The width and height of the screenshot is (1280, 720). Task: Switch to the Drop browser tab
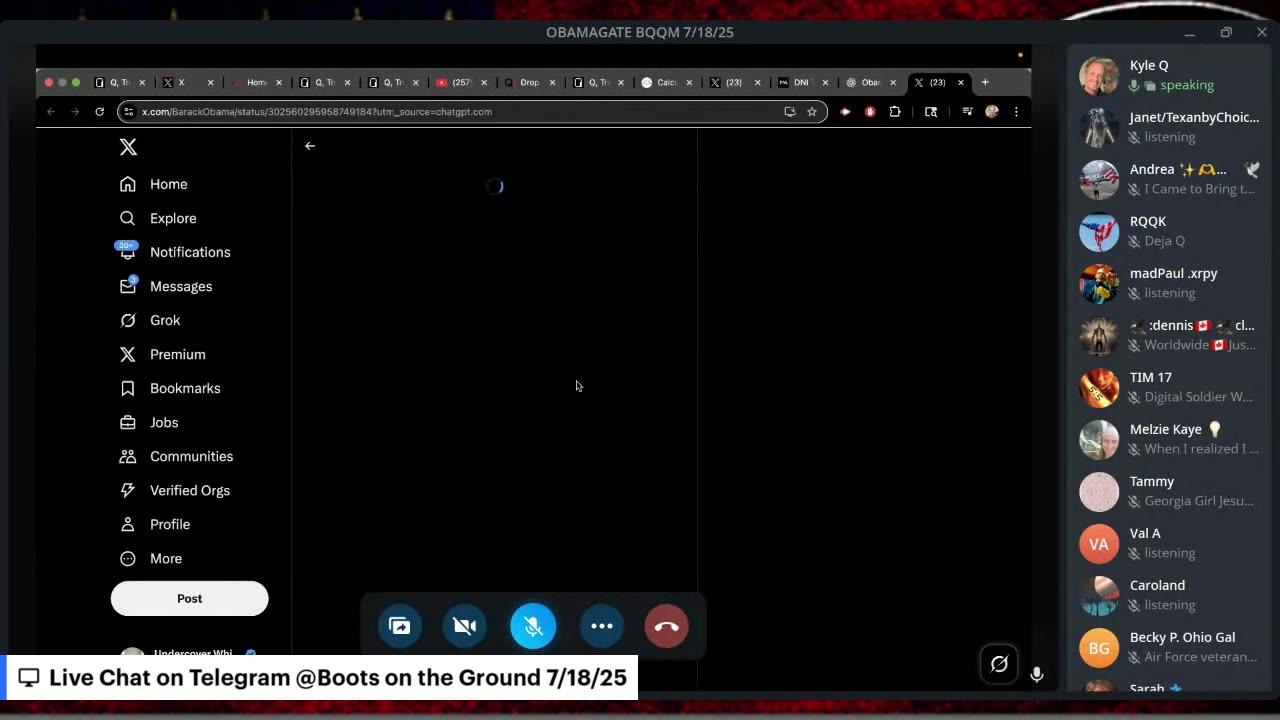[529, 82]
